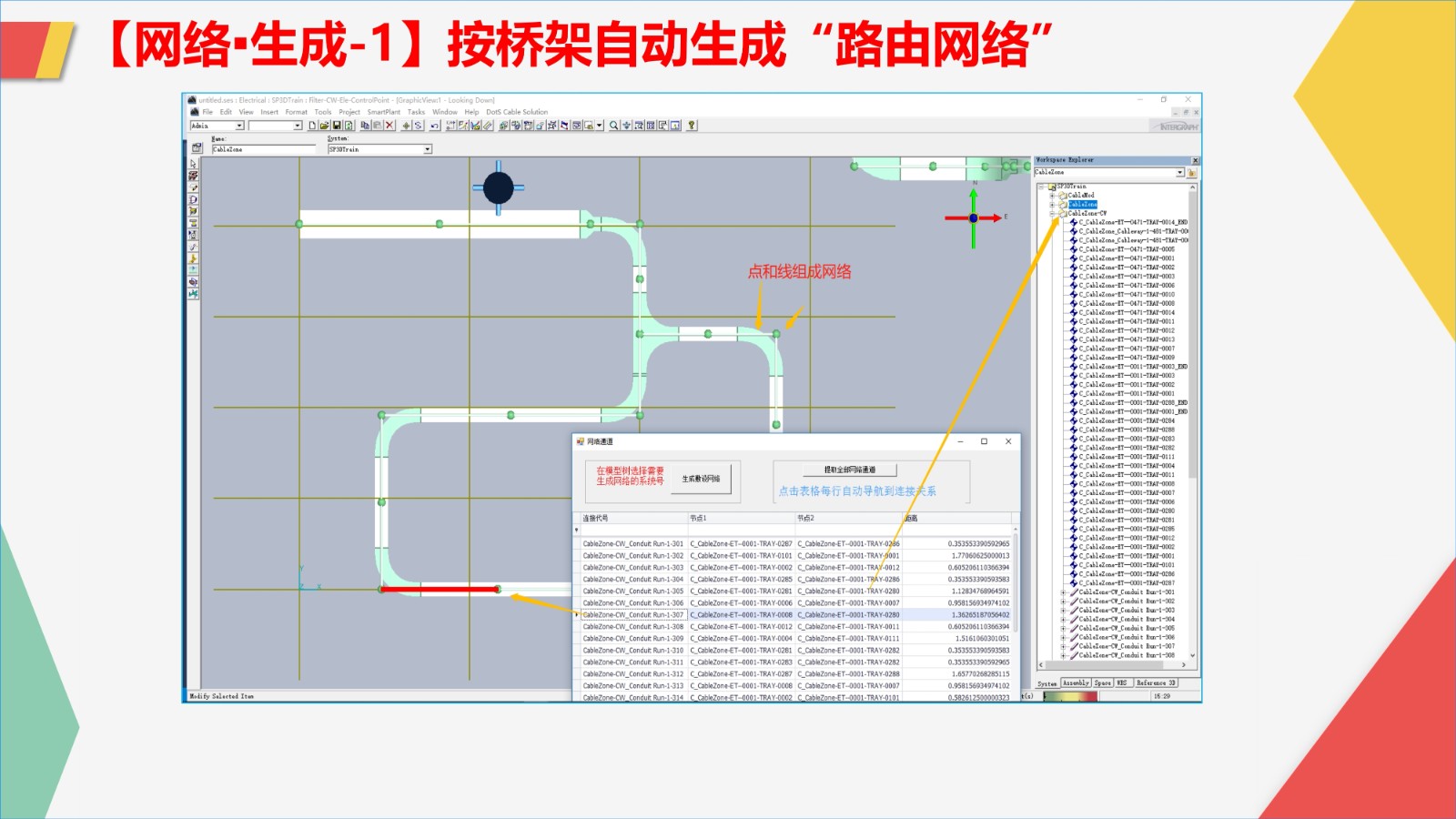Screen dimensions: 1456x819
Task: Open Workspace Explorer CableZone filter dropdown
Action: 1179,172
